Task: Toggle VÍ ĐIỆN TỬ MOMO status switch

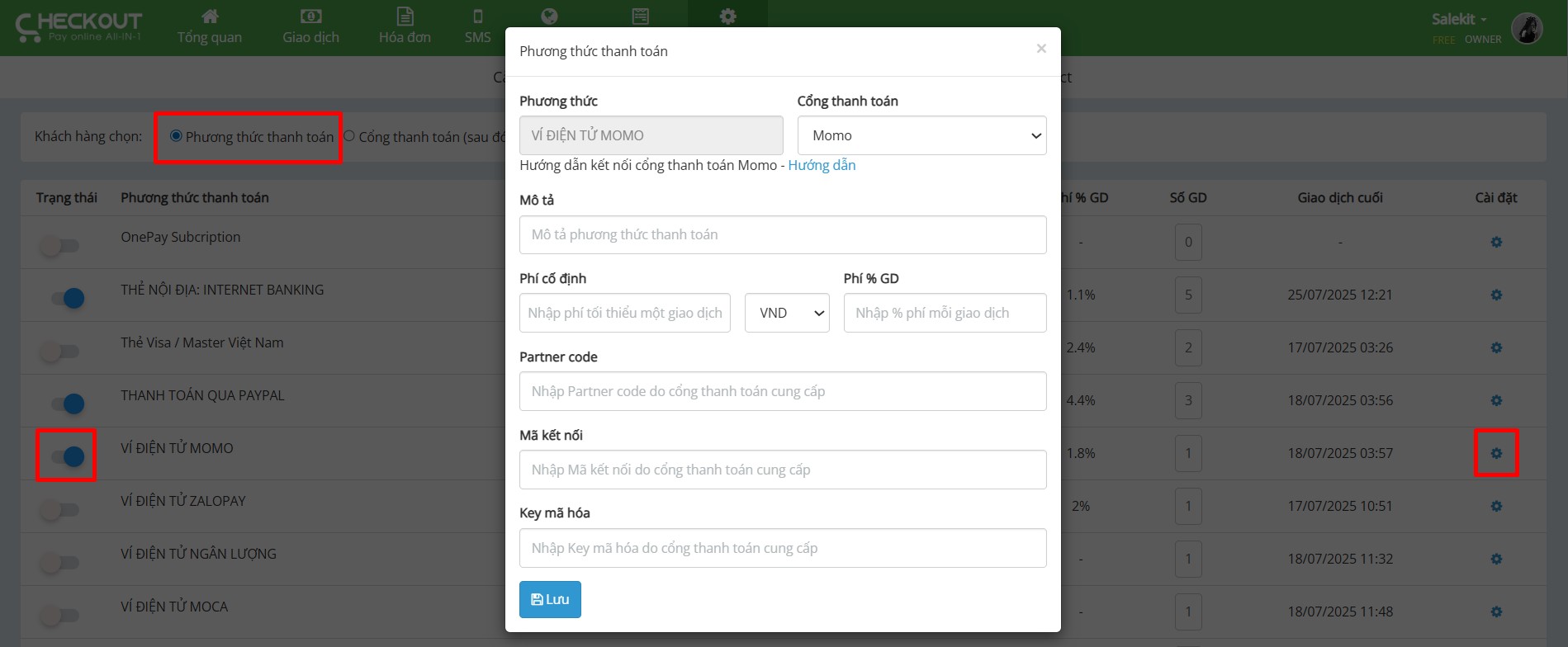Action: pyautogui.click(x=66, y=456)
